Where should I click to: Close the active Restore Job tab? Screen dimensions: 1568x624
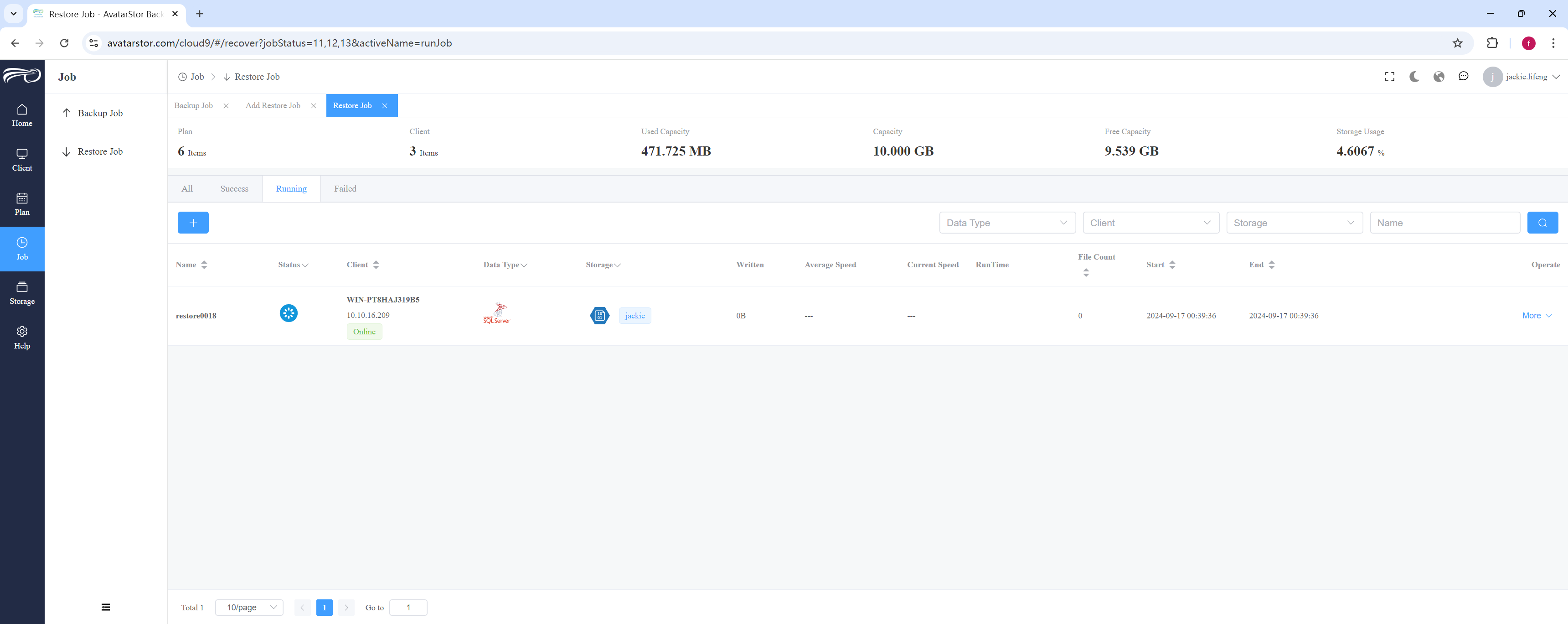tap(385, 106)
